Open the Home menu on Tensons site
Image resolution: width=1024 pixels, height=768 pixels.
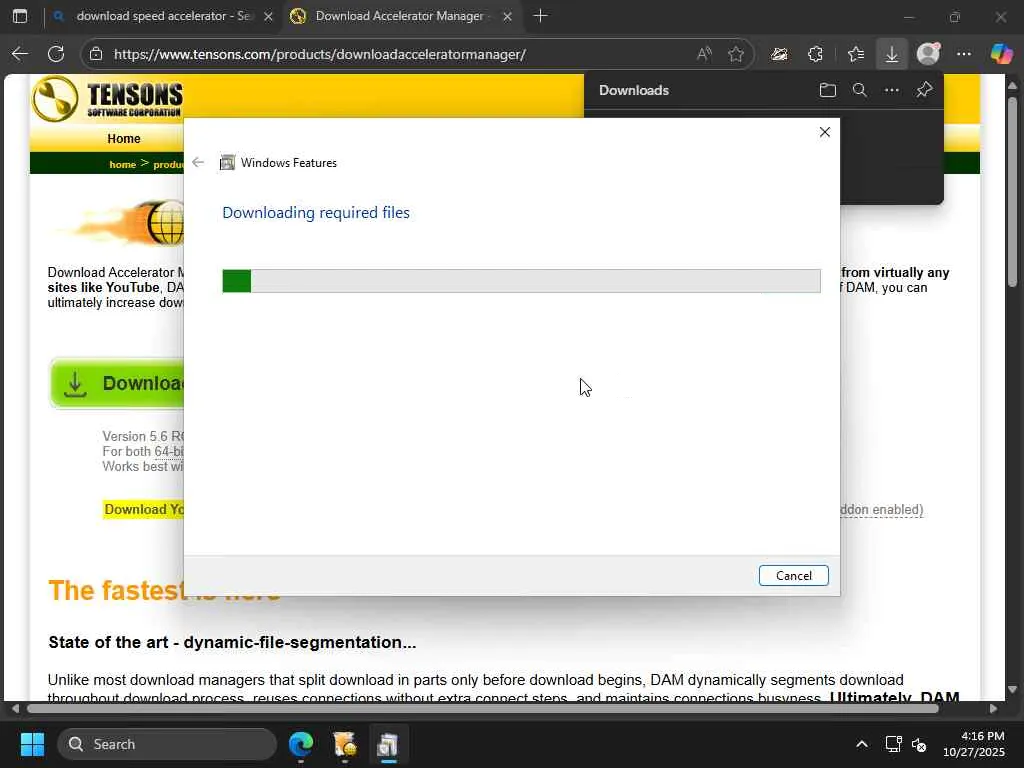[x=124, y=138]
